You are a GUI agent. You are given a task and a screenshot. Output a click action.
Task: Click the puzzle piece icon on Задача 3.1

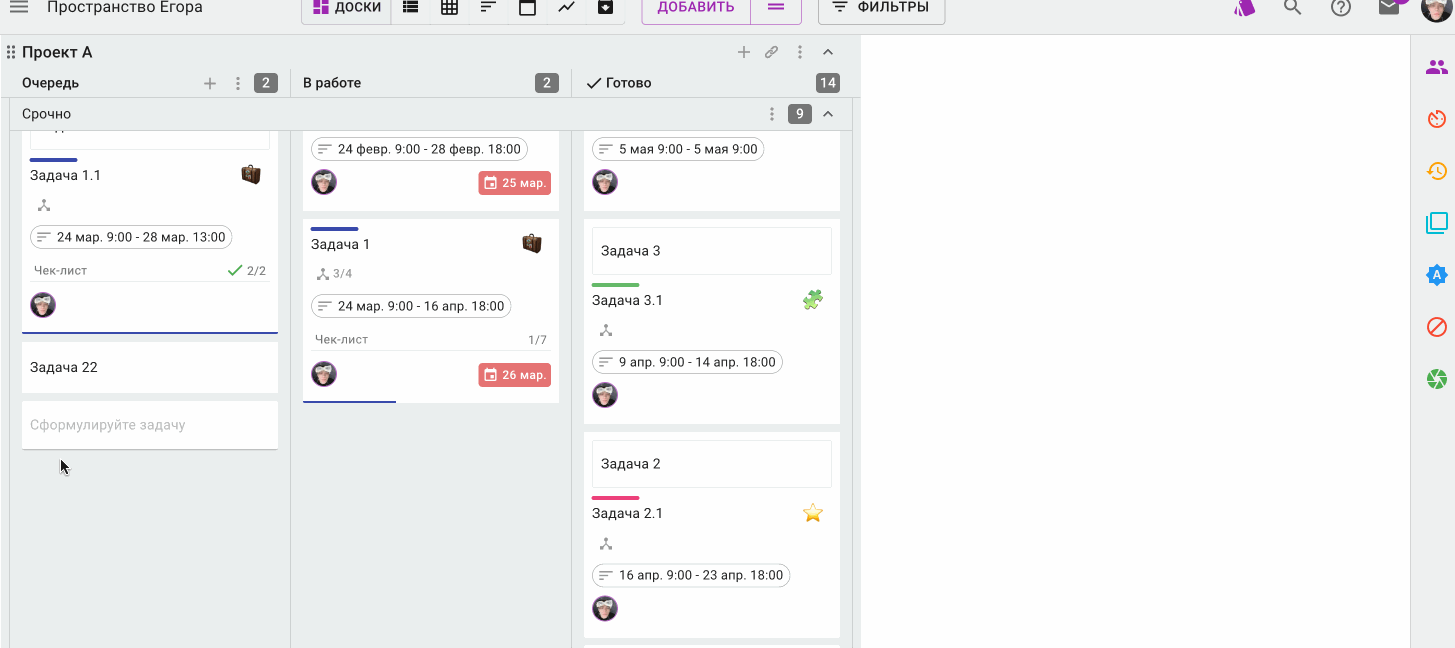click(813, 300)
